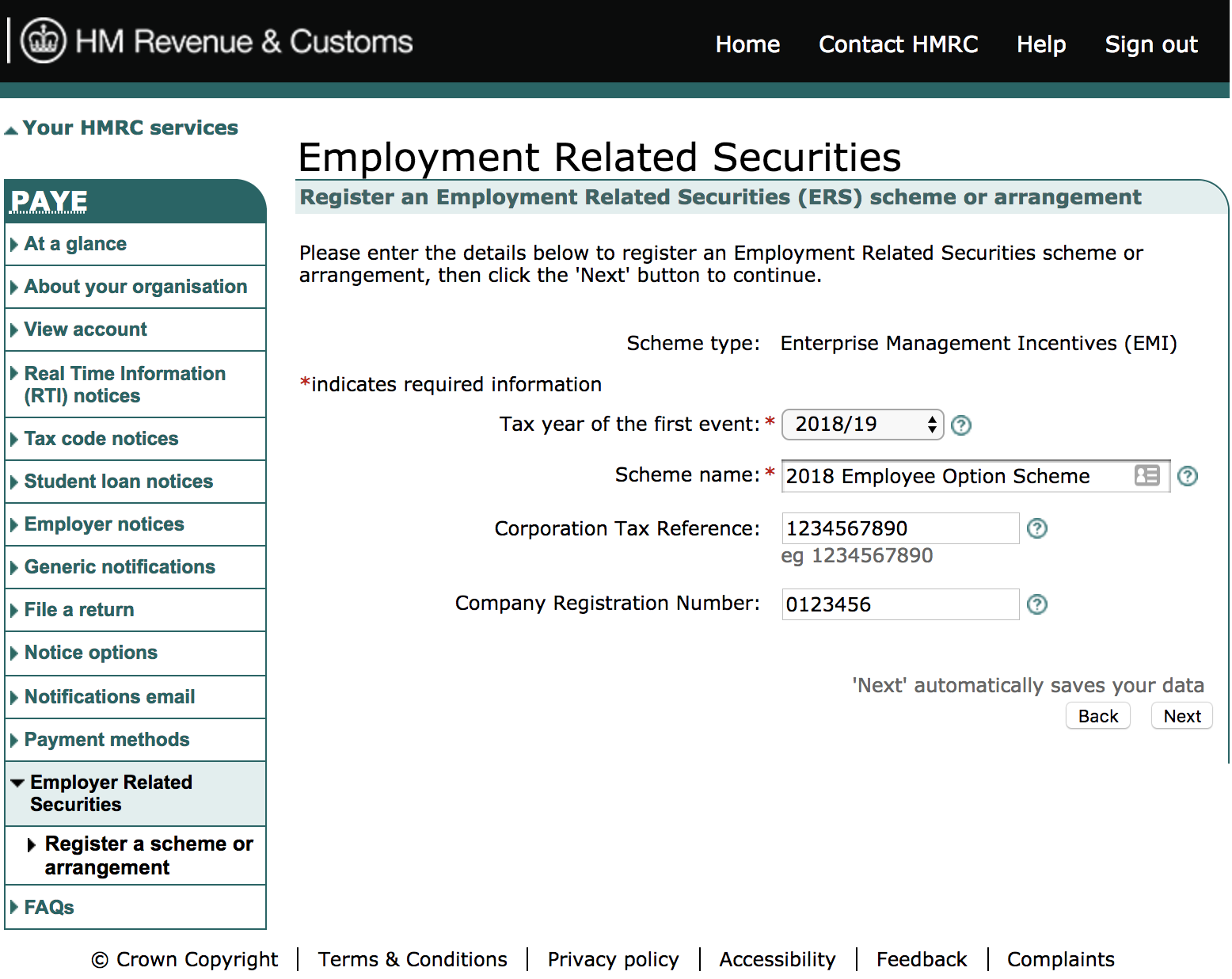The width and height of the screenshot is (1232, 979).
Task: Click the arrow icon beside At a glance
Action: [x=14, y=244]
